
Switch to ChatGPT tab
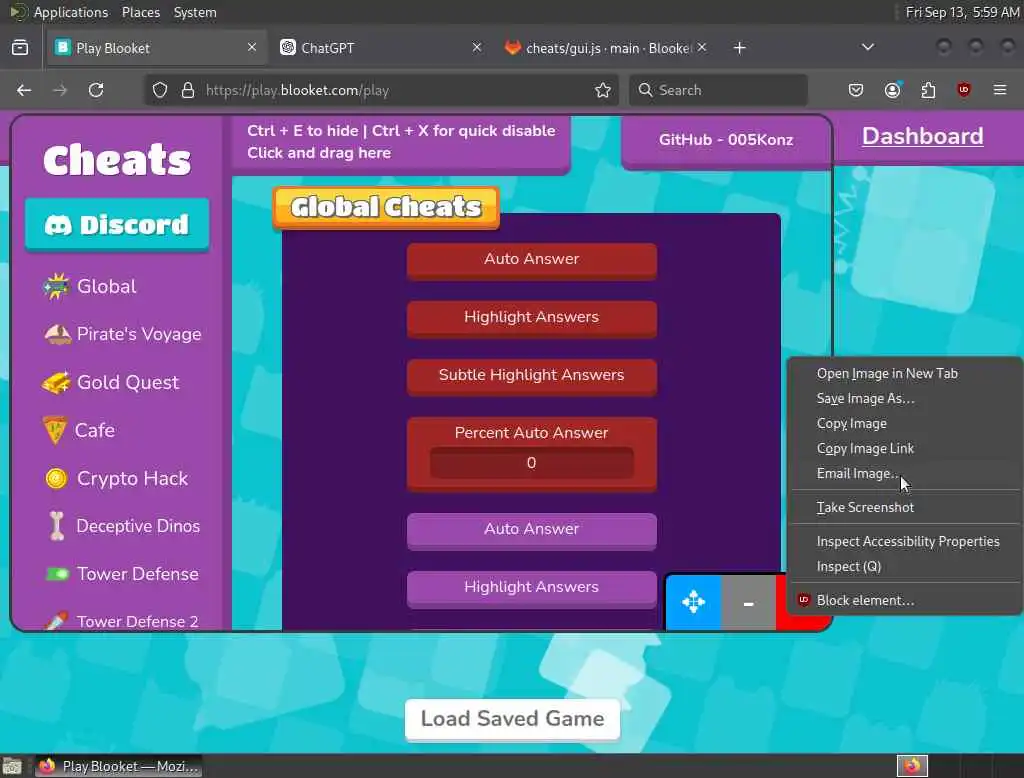point(381,48)
